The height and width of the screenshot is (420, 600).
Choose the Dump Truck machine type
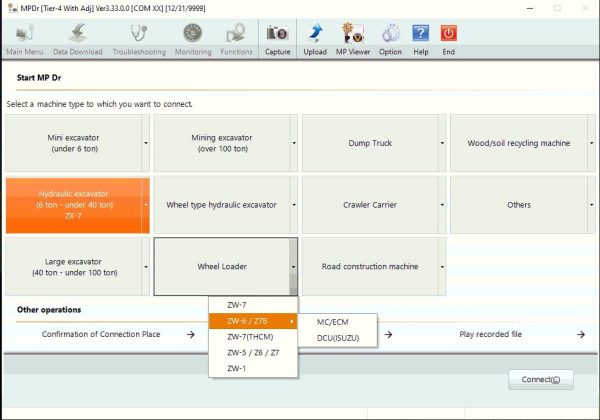pos(370,143)
